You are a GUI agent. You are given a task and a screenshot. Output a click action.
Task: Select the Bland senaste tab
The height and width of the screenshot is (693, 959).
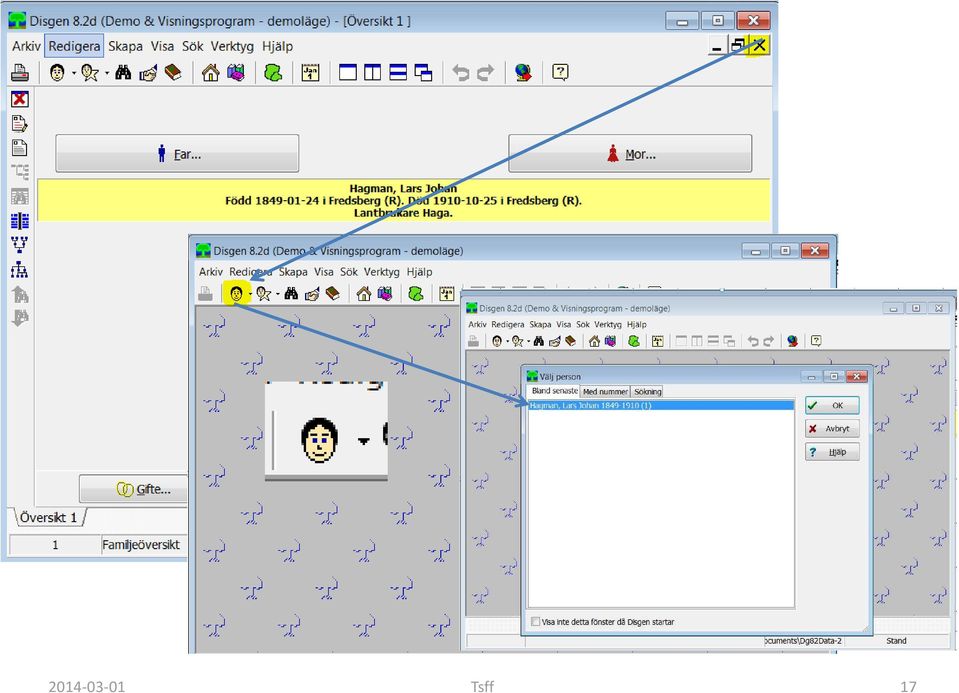pos(554,391)
